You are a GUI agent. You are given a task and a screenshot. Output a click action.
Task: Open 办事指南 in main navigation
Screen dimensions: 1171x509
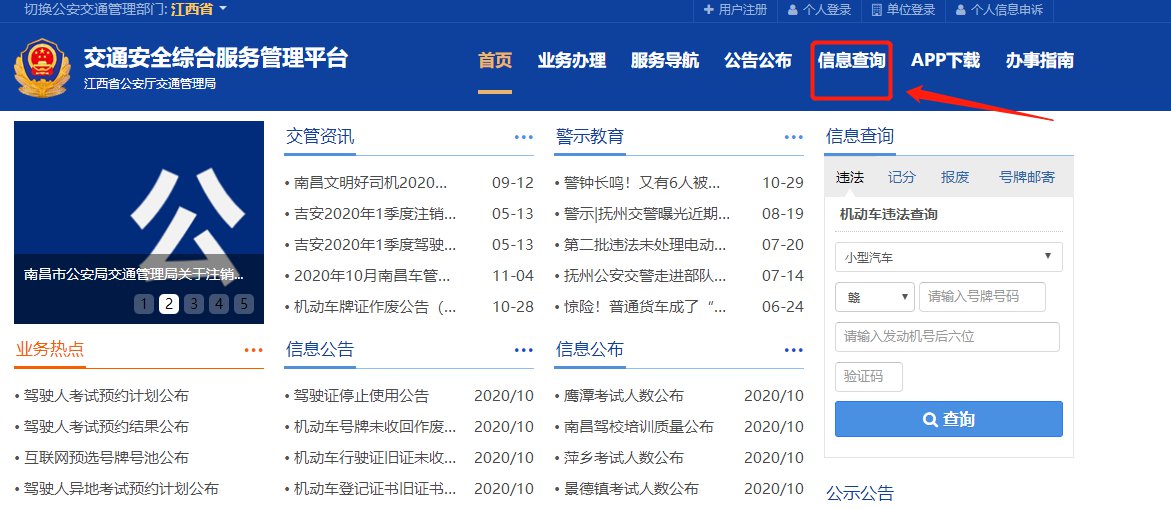[x=1040, y=60]
